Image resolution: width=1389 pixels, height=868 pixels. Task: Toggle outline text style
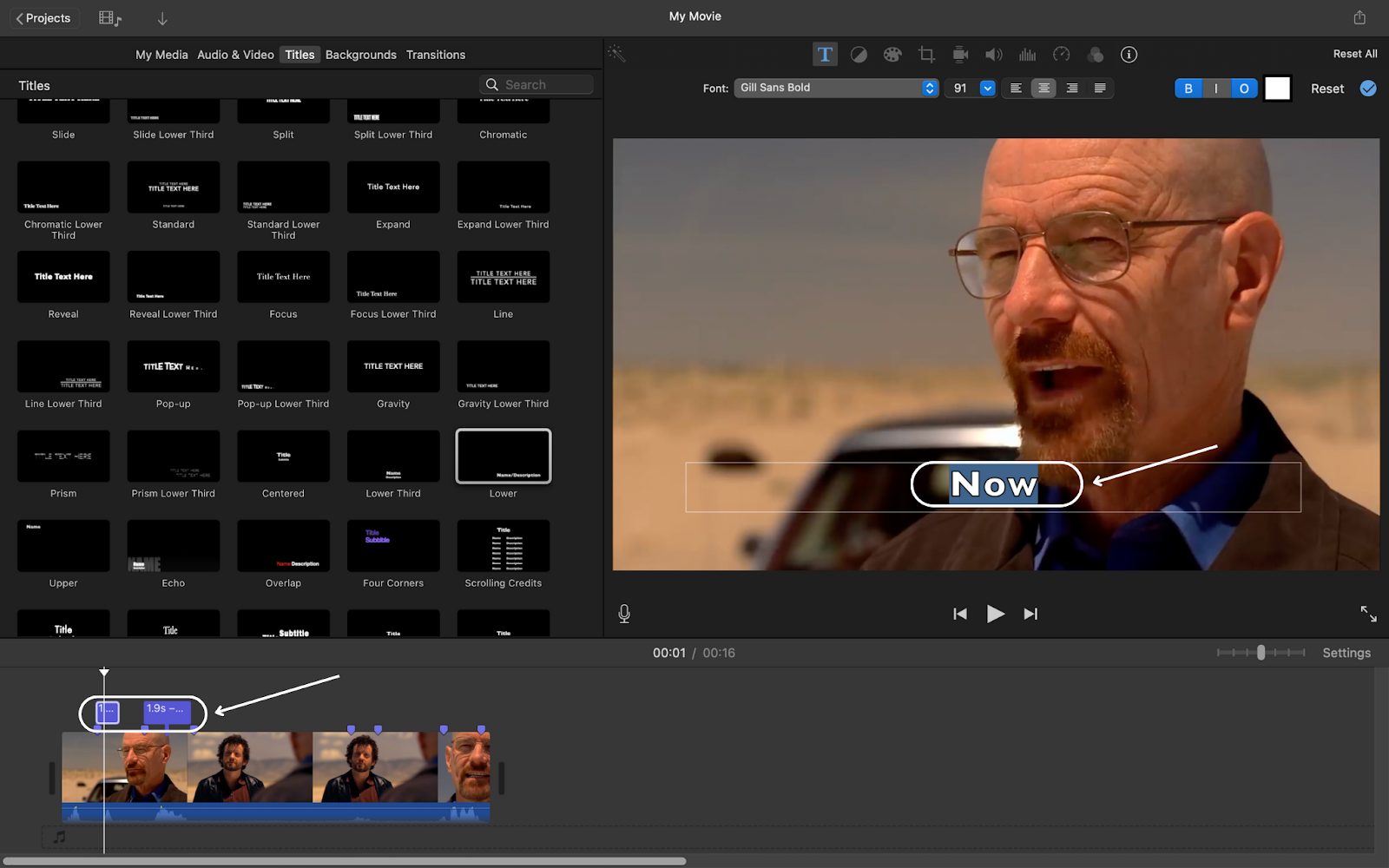[x=1244, y=89]
